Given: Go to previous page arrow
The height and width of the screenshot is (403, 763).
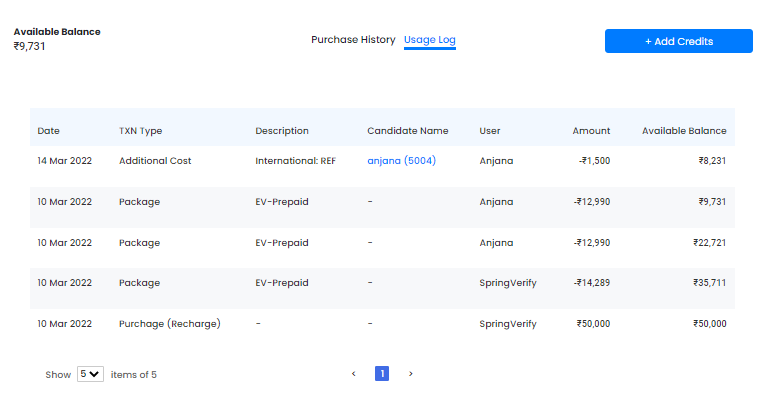Looking at the screenshot, I should click(x=354, y=374).
